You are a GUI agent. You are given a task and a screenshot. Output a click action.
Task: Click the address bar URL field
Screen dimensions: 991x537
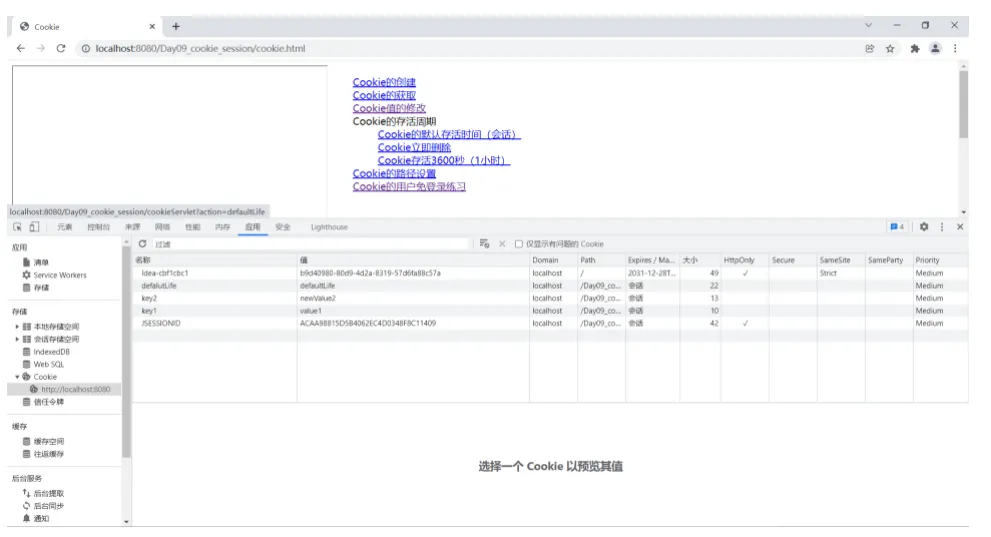(468, 49)
